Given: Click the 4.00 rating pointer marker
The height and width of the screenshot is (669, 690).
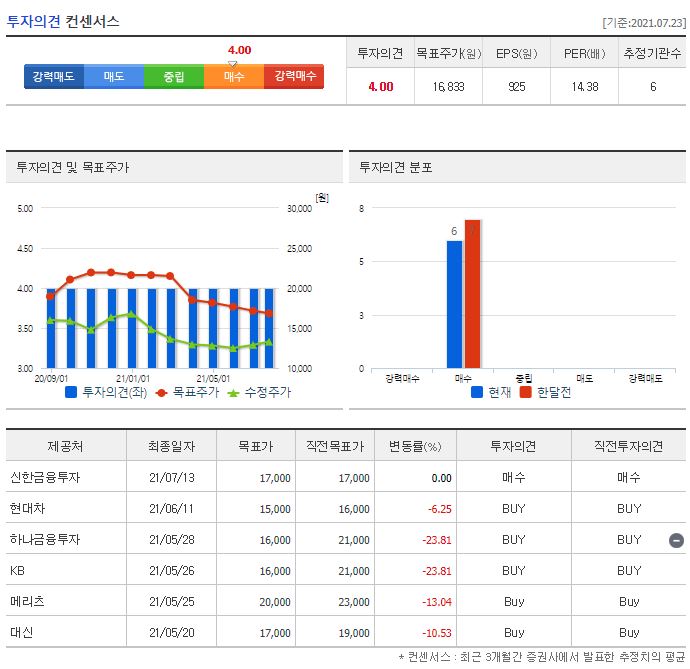Looking at the screenshot, I should click(233, 64).
